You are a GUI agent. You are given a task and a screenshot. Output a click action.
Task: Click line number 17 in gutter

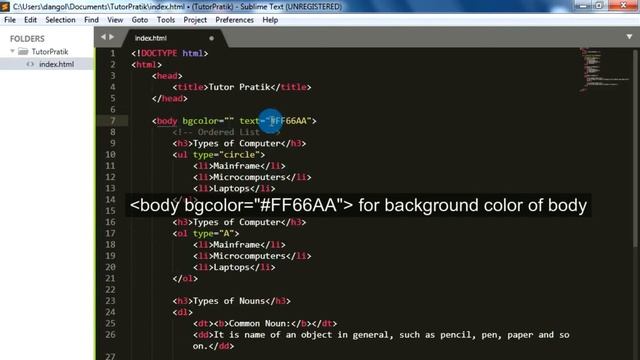pyautogui.click(x=110, y=233)
